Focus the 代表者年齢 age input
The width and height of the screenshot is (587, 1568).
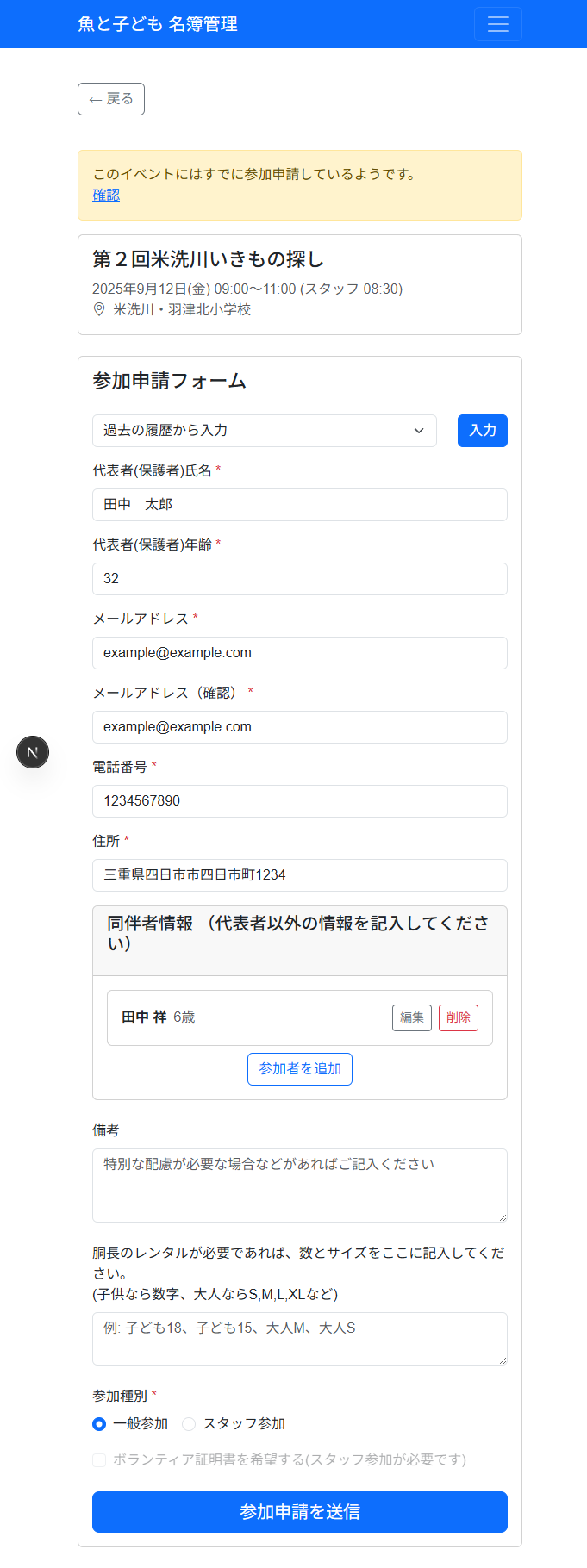pos(299,579)
